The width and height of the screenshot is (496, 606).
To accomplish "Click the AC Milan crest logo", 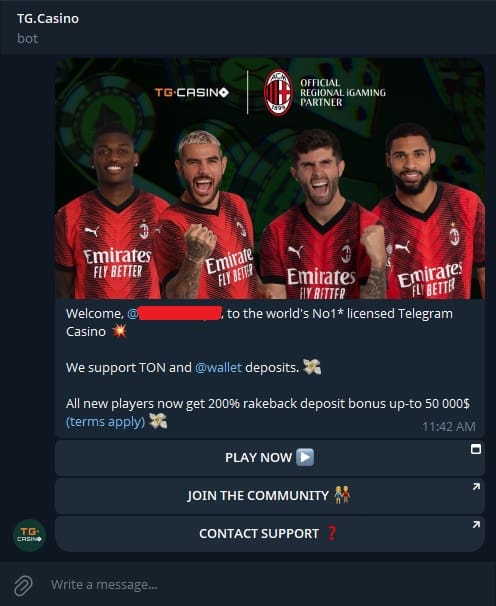I will pos(278,93).
